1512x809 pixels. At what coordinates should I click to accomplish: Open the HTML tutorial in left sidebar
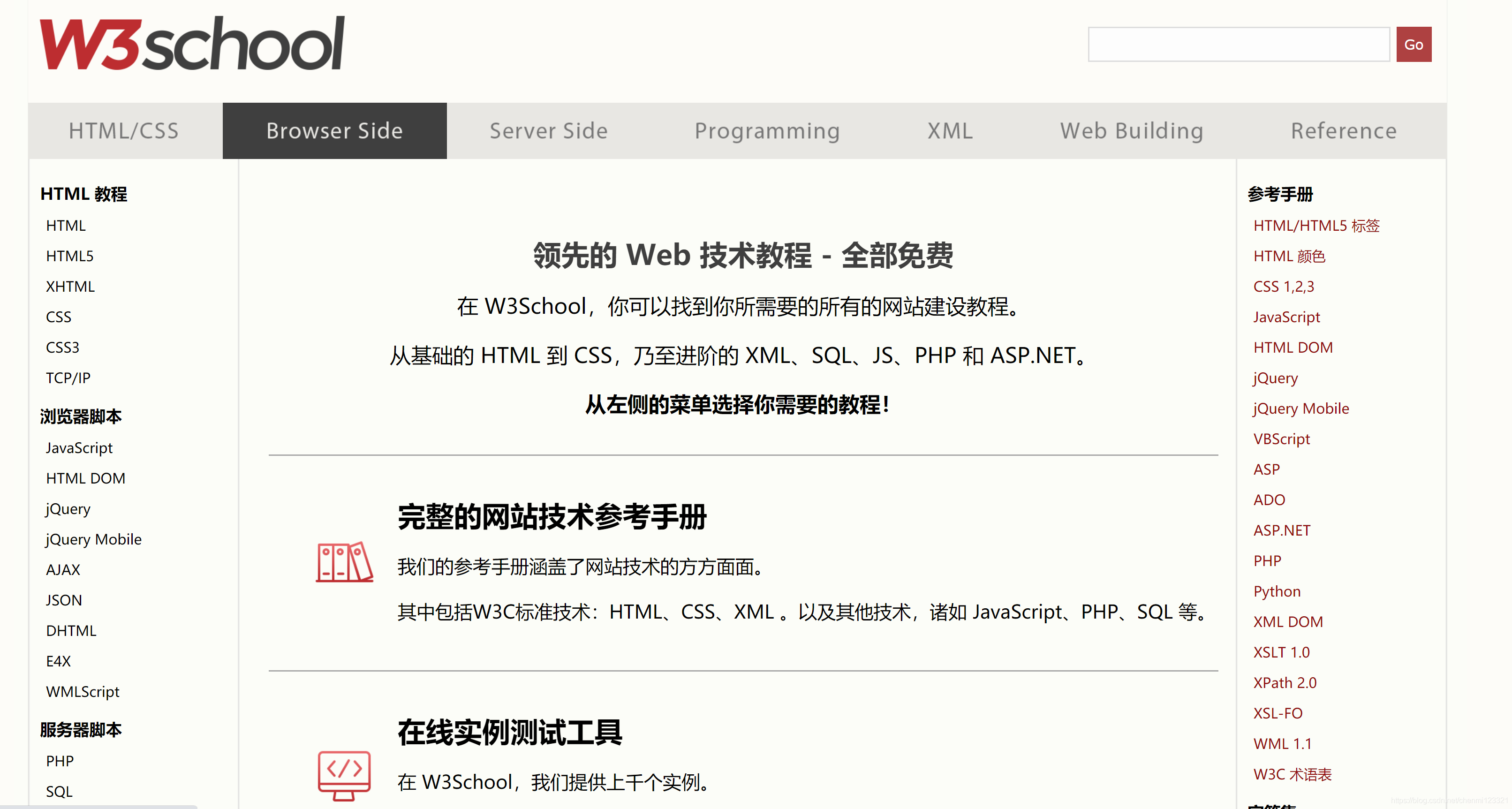66,226
